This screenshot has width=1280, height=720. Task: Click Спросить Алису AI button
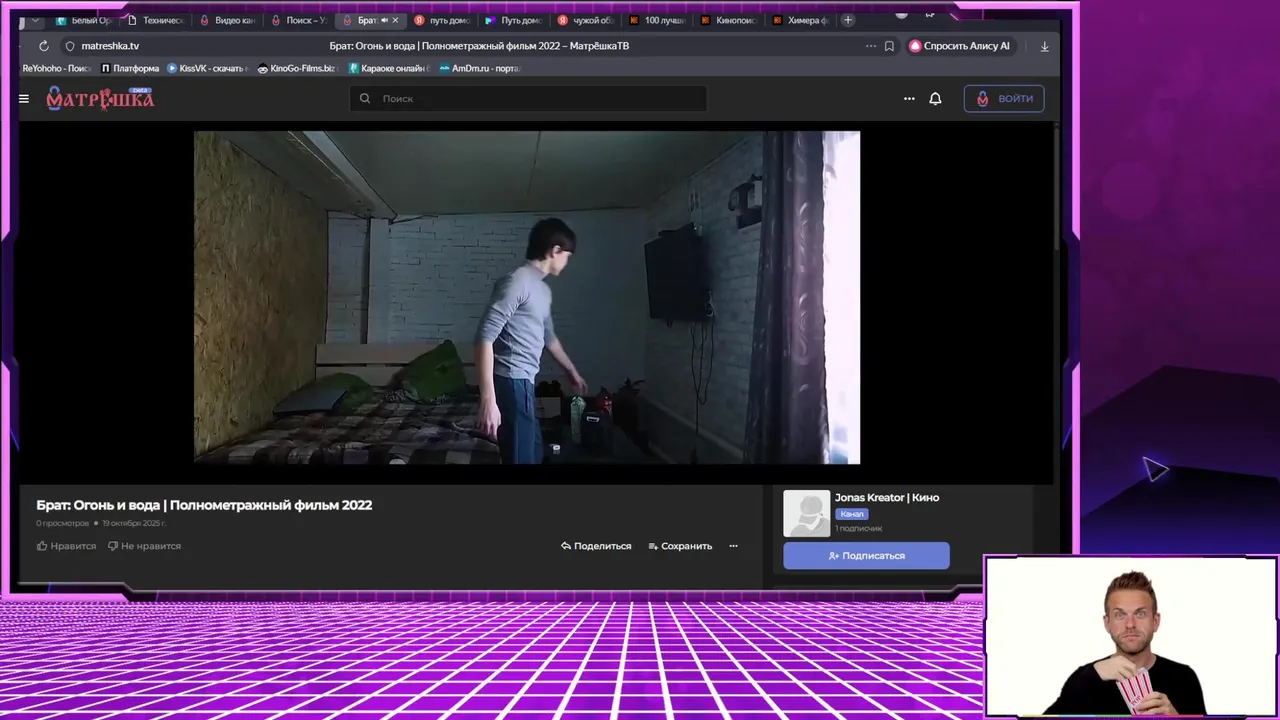point(960,46)
